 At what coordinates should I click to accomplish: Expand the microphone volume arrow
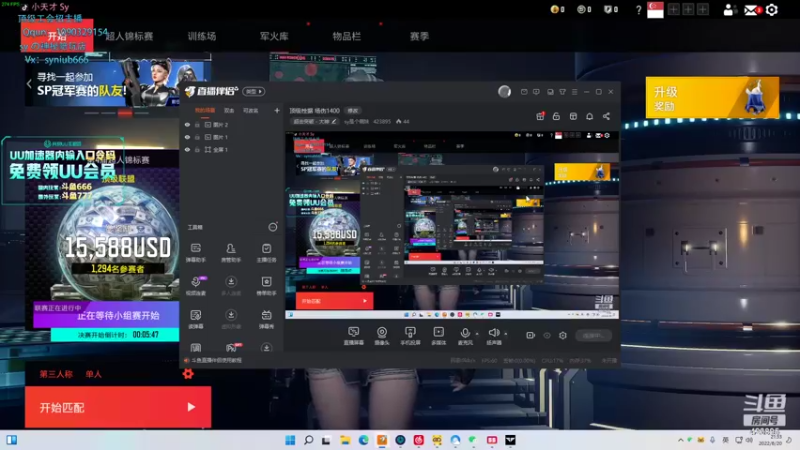click(477, 334)
